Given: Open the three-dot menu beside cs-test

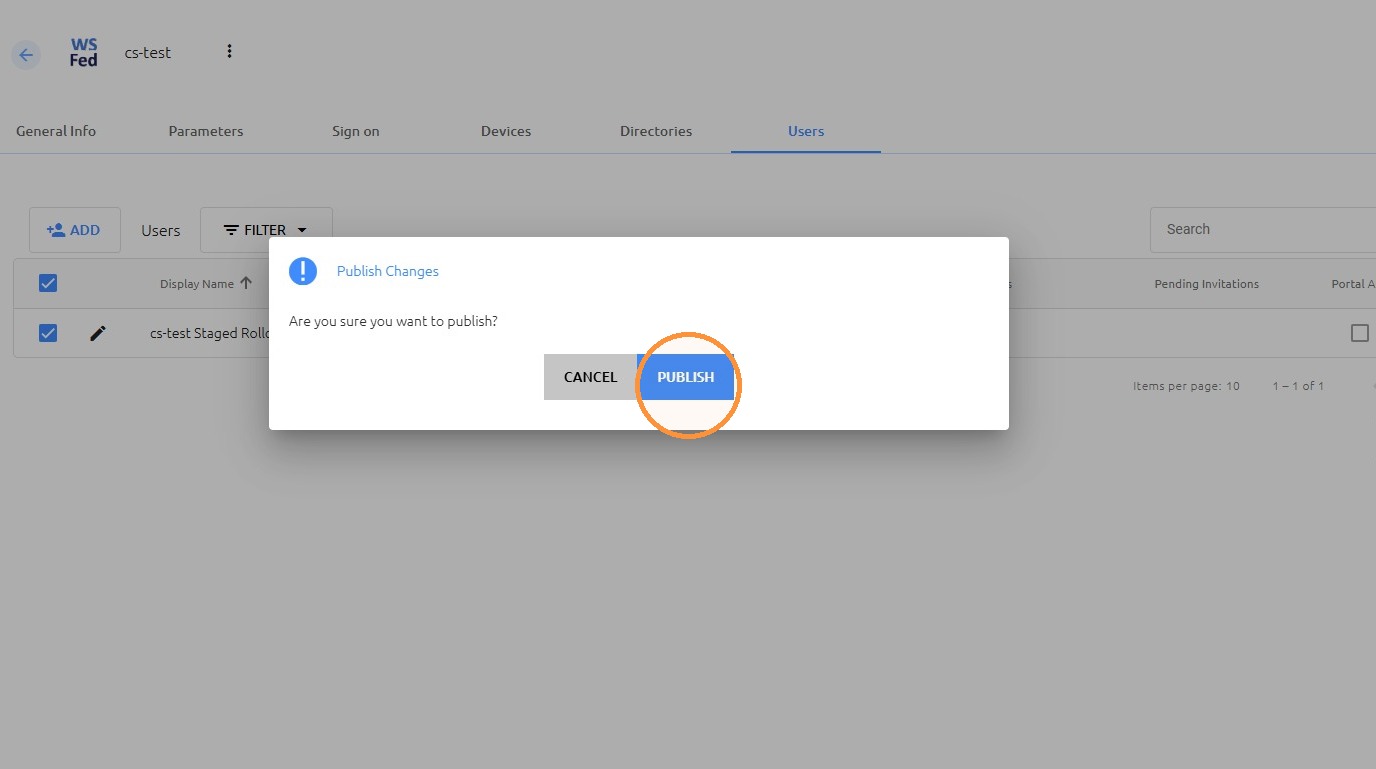Looking at the screenshot, I should click(x=229, y=51).
